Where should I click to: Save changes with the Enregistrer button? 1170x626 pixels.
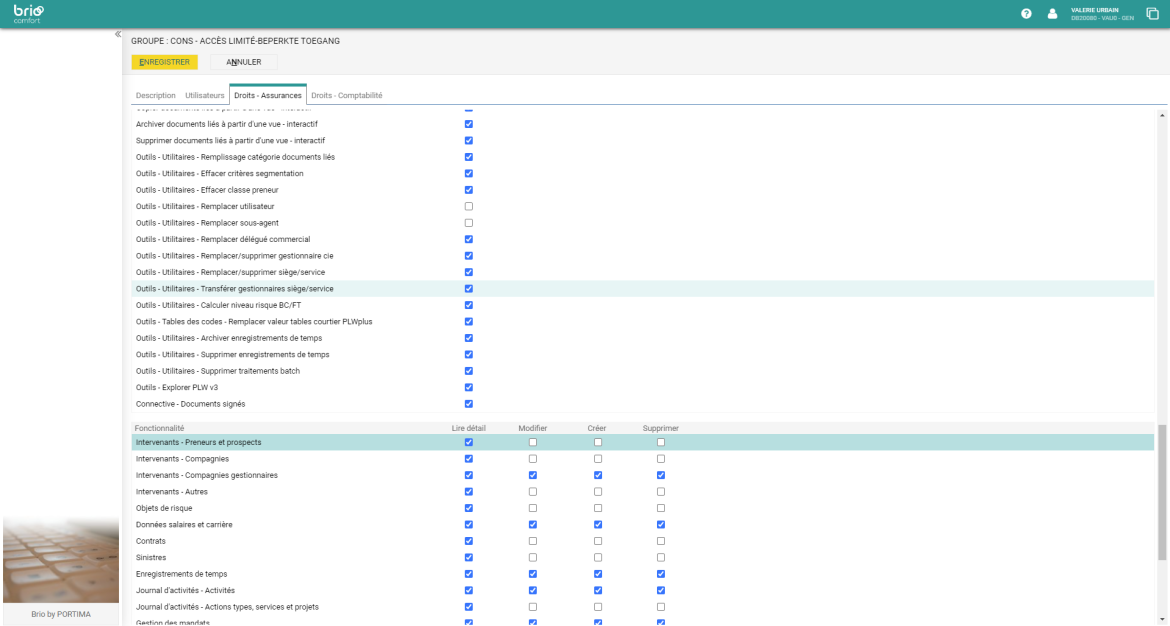click(x=164, y=62)
